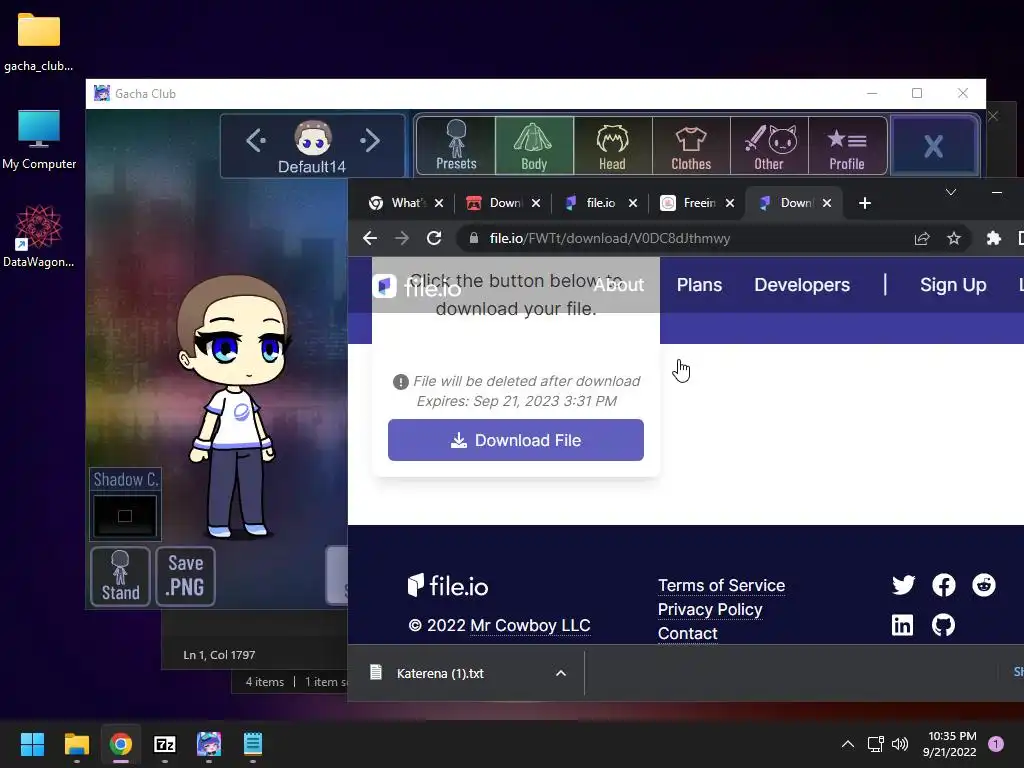Open the file.io Facebook icon
This screenshot has width=1024, height=768.
tap(944, 584)
